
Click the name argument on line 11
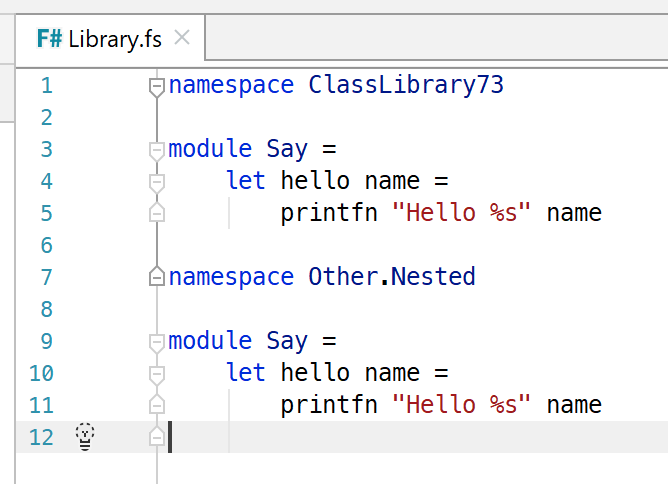pyautogui.click(x=574, y=405)
